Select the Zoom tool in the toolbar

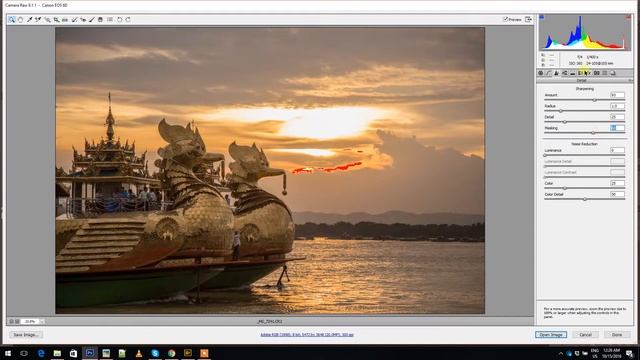click(12, 20)
